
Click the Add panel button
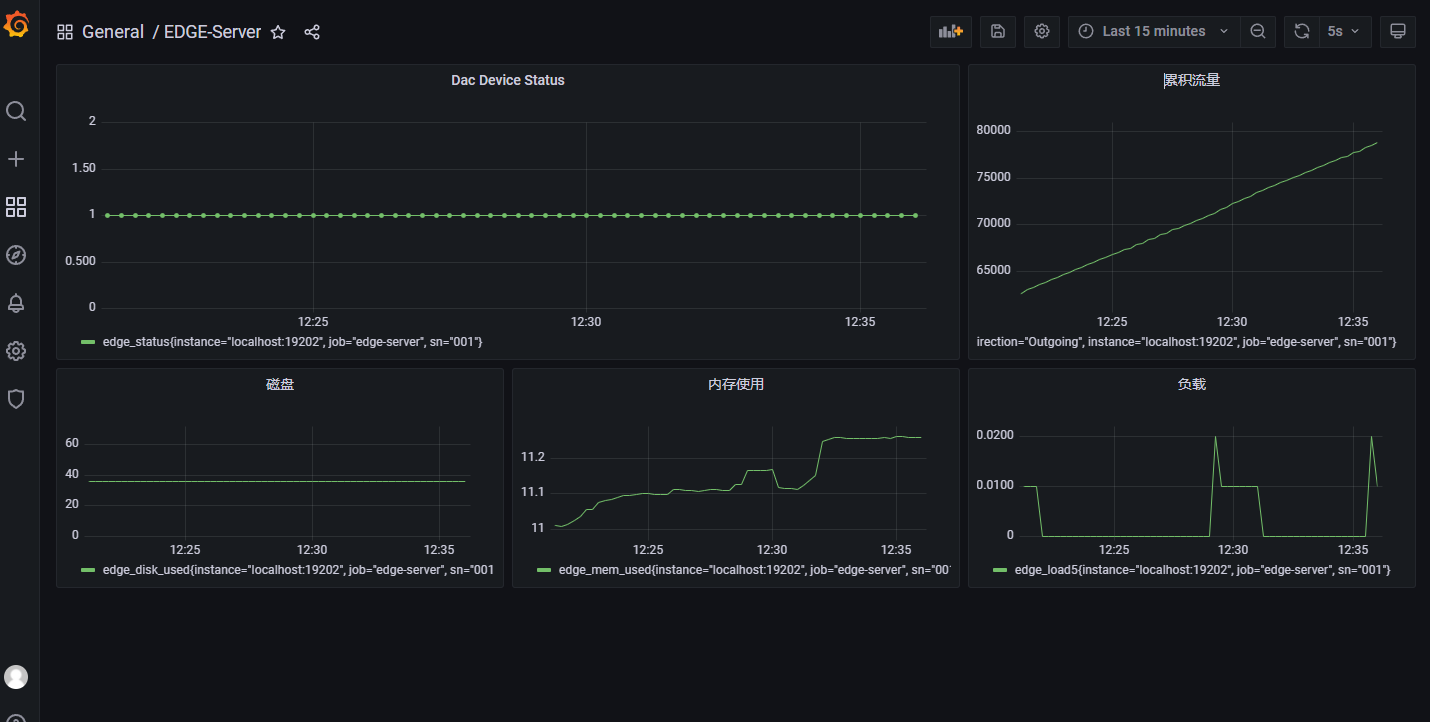click(x=950, y=31)
